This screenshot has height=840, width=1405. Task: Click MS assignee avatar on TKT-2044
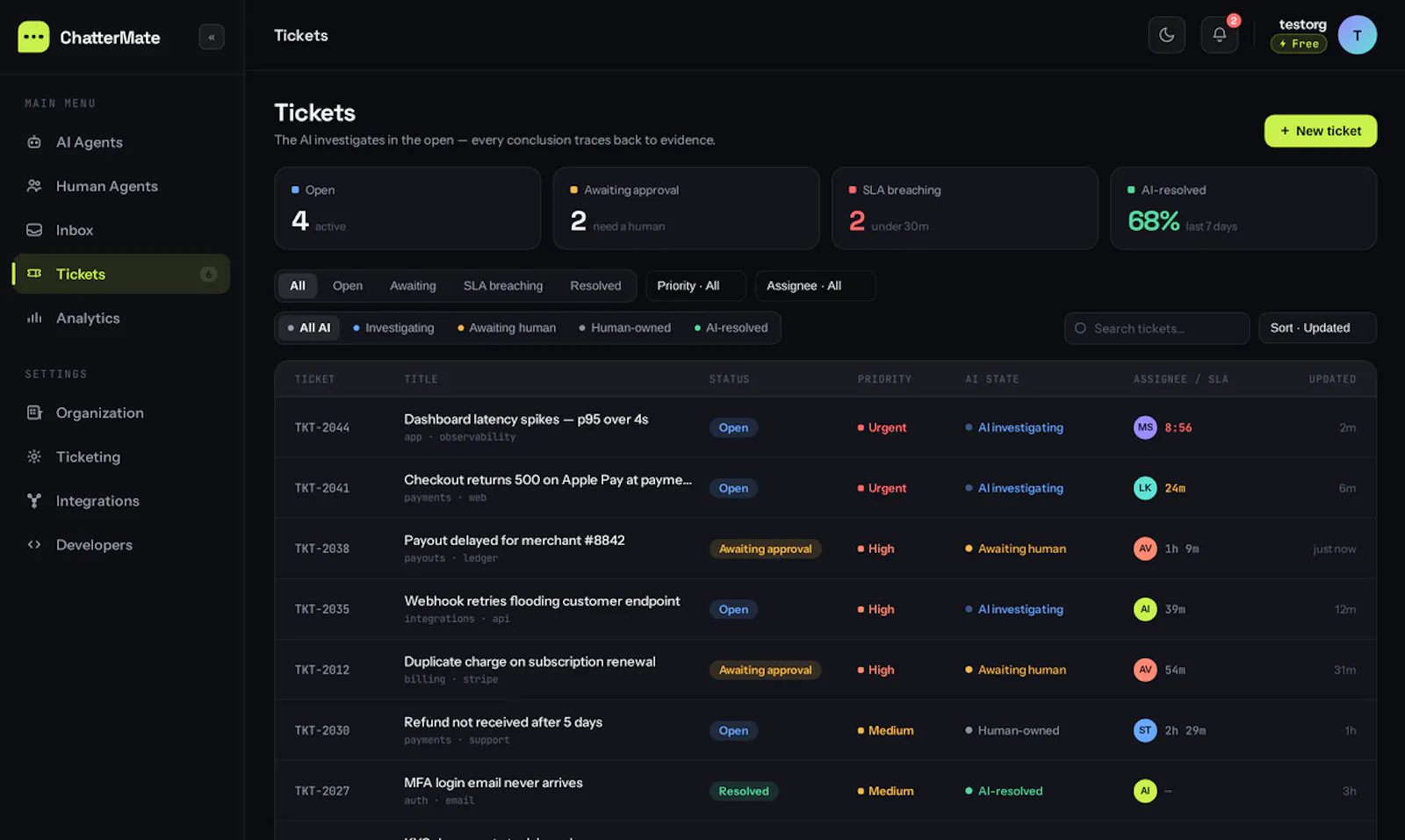pyautogui.click(x=1145, y=427)
